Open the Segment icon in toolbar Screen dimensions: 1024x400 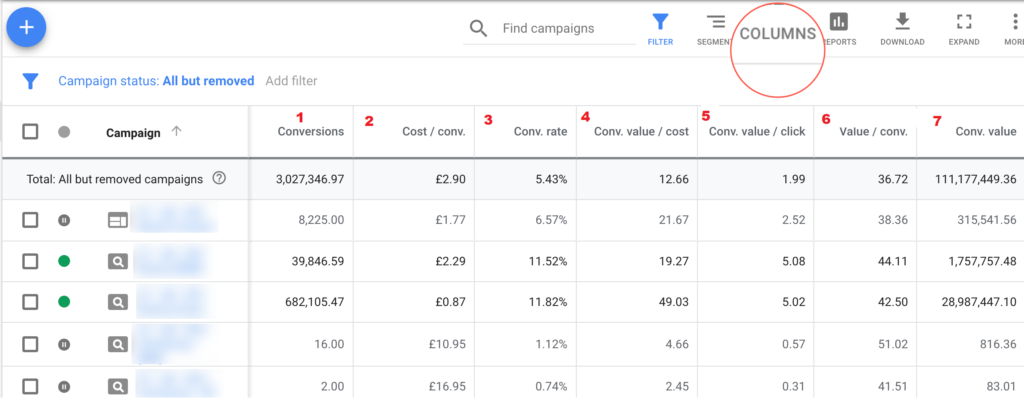coord(715,24)
